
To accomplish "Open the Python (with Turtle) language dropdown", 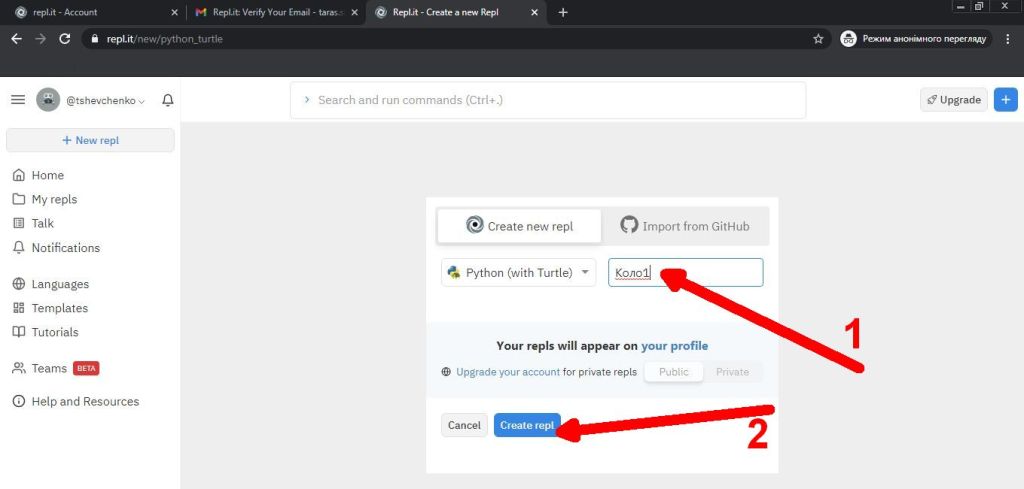I will tap(519, 272).
